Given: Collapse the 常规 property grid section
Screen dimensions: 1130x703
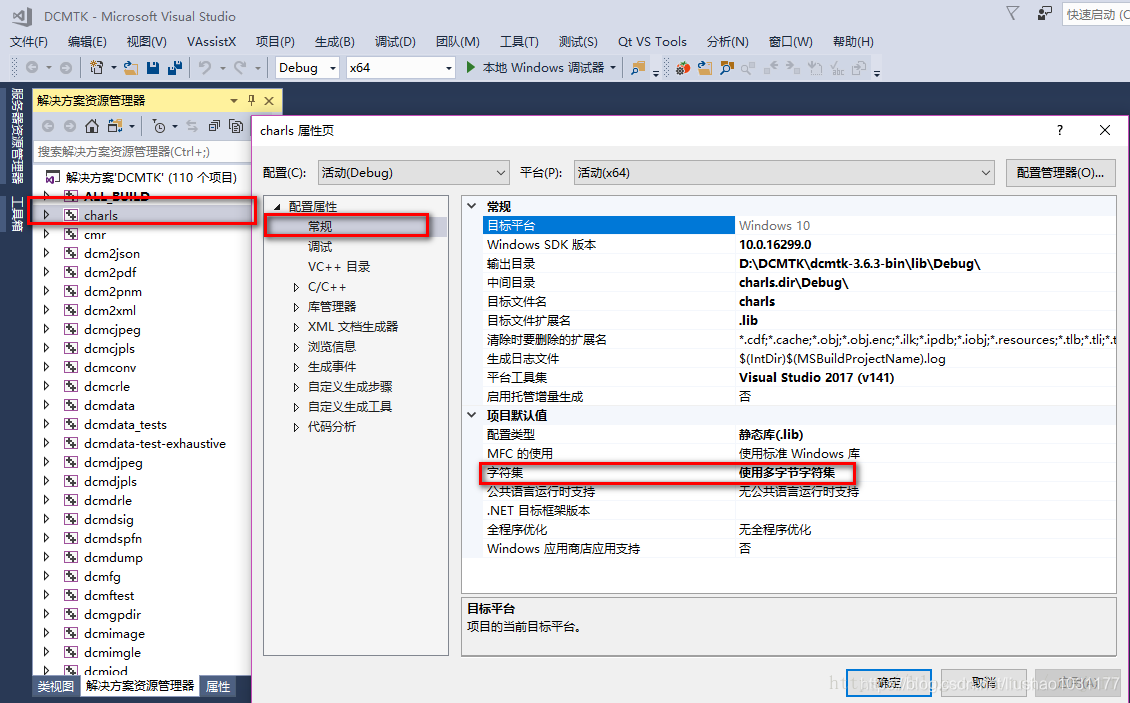Looking at the screenshot, I should (x=471, y=206).
